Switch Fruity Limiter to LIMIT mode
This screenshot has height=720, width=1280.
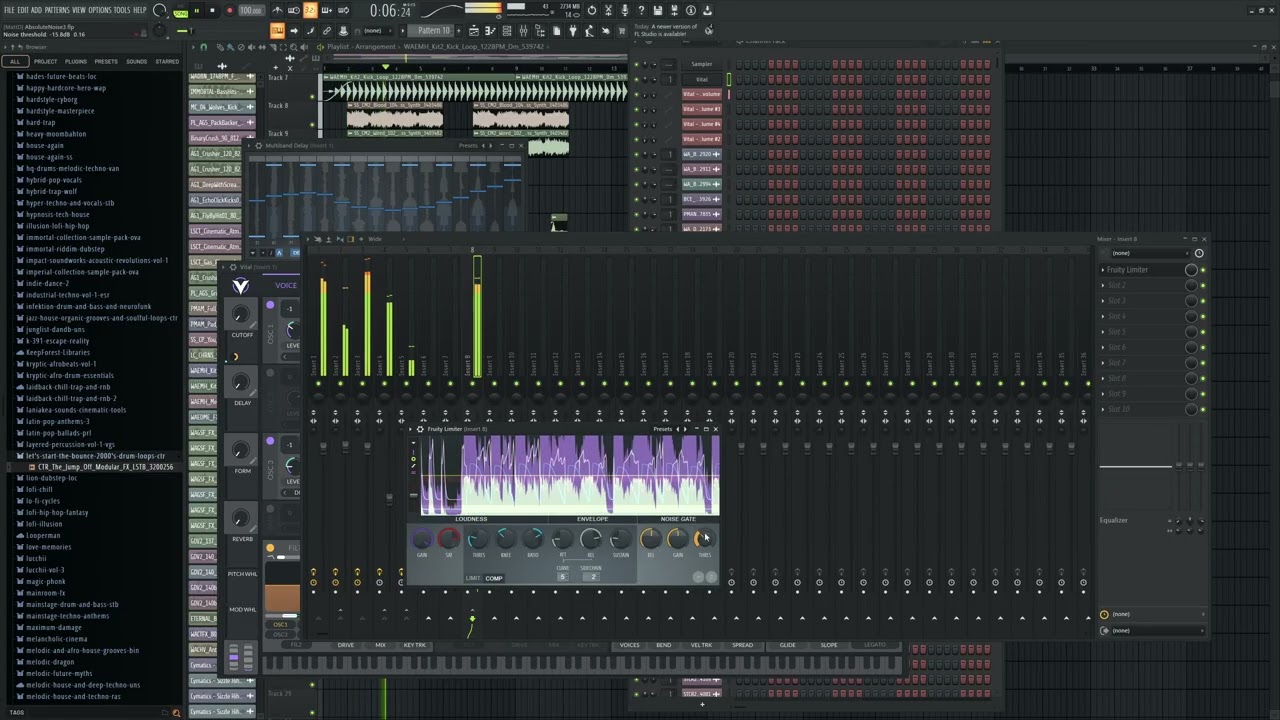[473, 578]
